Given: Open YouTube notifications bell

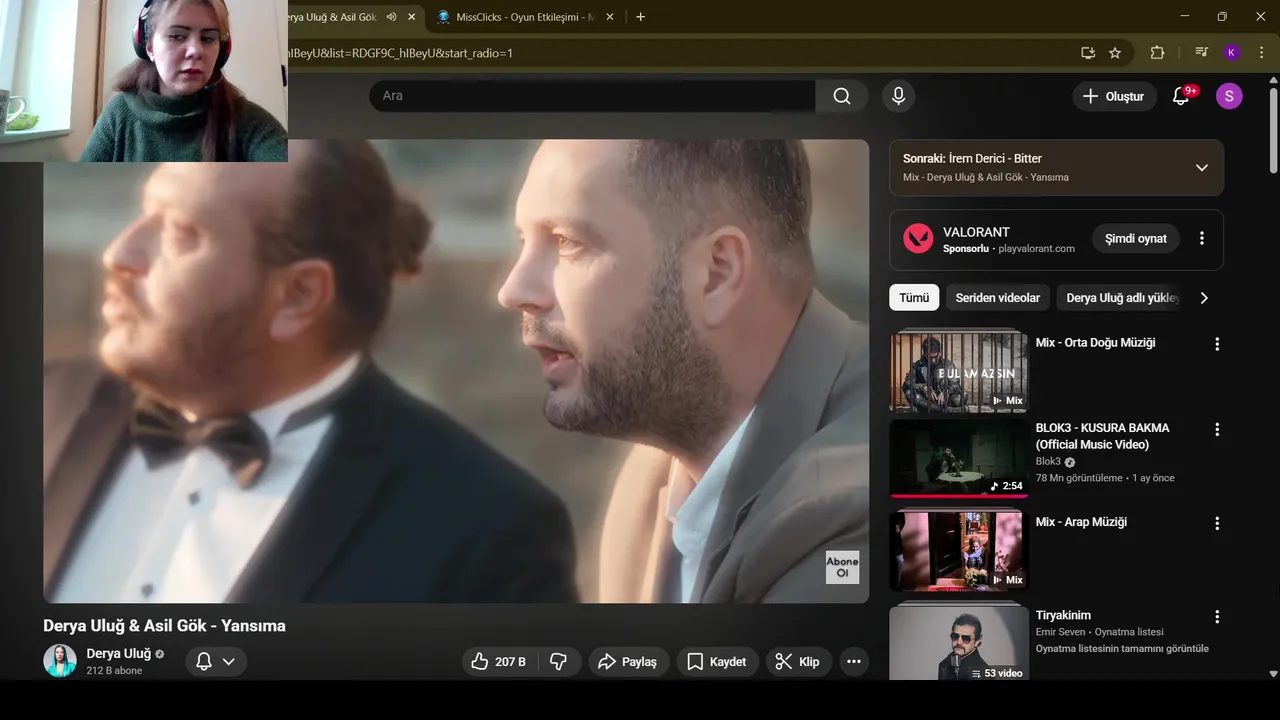Looking at the screenshot, I should [x=1181, y=96].
